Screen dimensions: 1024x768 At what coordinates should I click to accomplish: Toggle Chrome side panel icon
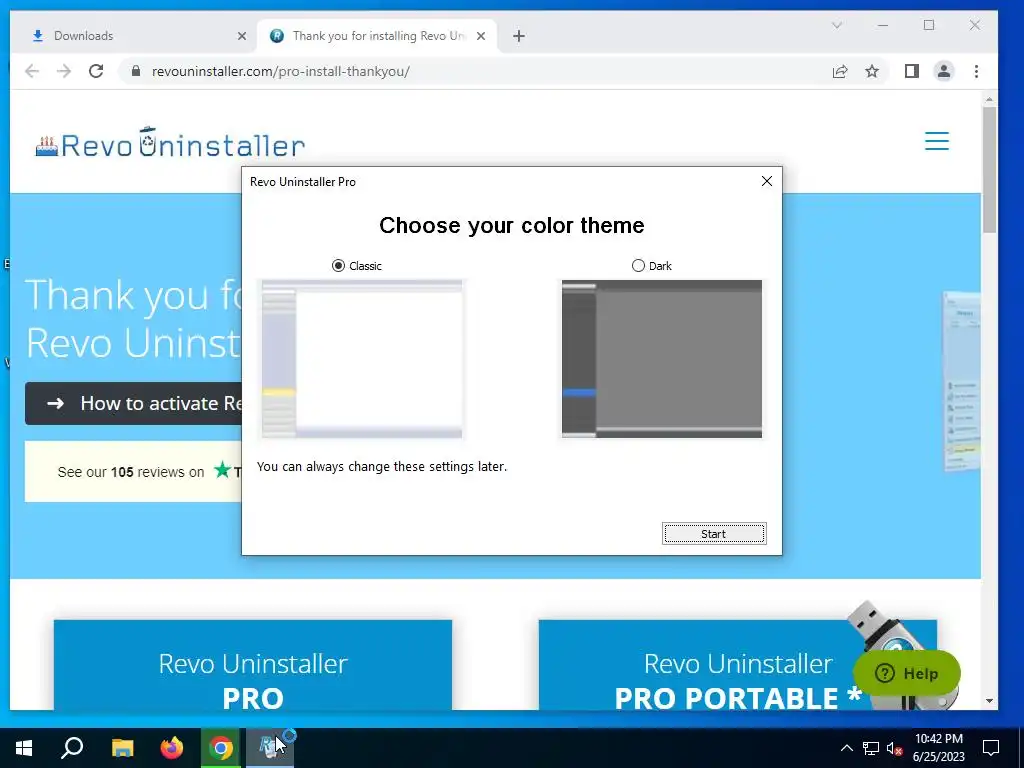tap(912, 71)
